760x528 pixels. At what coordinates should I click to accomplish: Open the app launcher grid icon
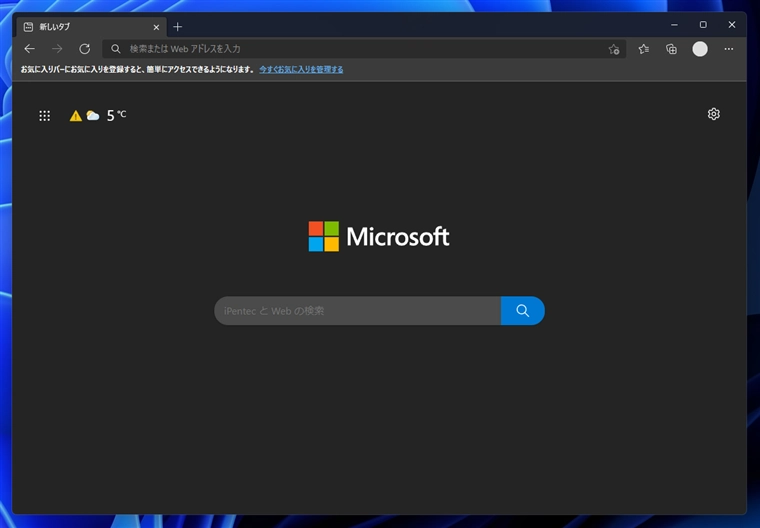[45, 115]
